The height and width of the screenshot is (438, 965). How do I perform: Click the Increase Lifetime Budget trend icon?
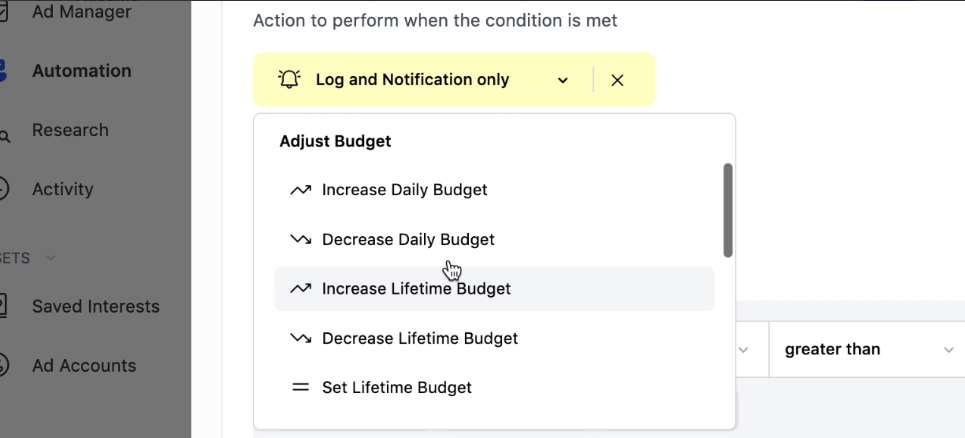click(300, 289)
